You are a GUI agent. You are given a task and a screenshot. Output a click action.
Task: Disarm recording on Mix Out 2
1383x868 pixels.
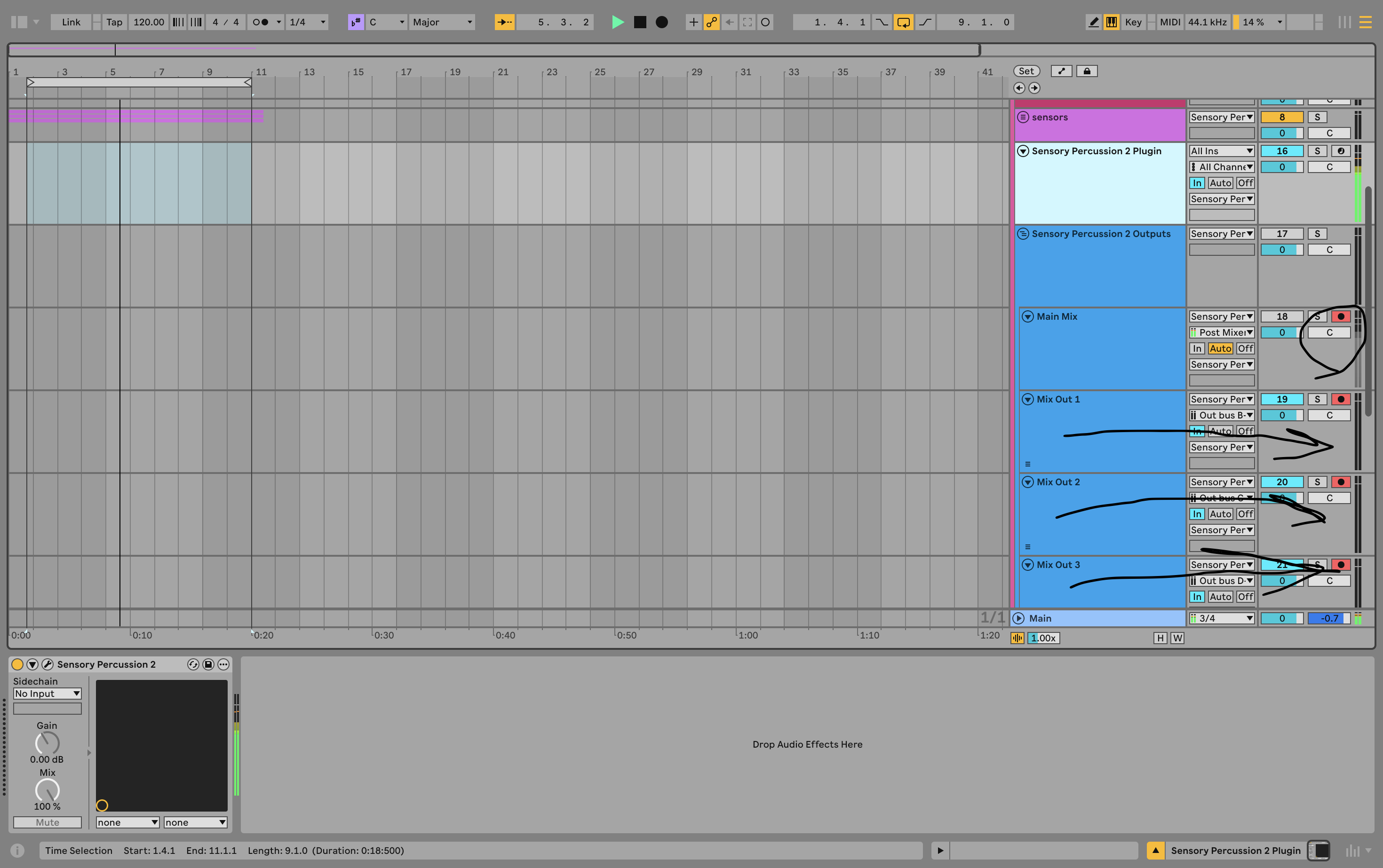(x=1341, y=481)
